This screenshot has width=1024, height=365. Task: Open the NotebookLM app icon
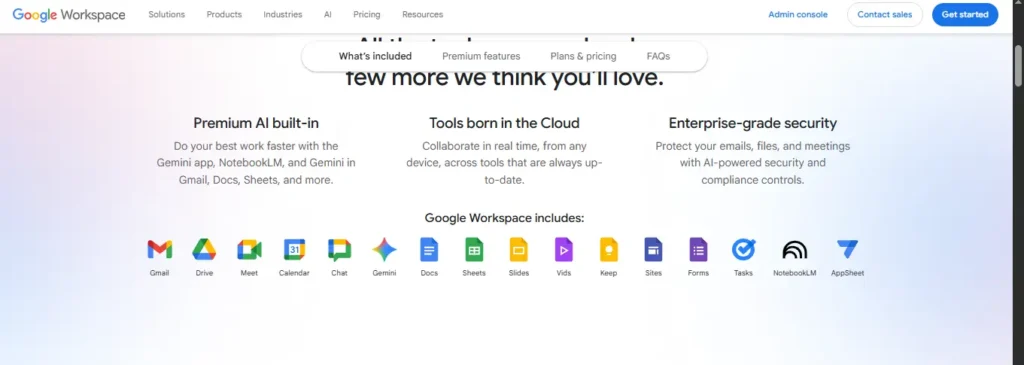(x=795, y=249)
